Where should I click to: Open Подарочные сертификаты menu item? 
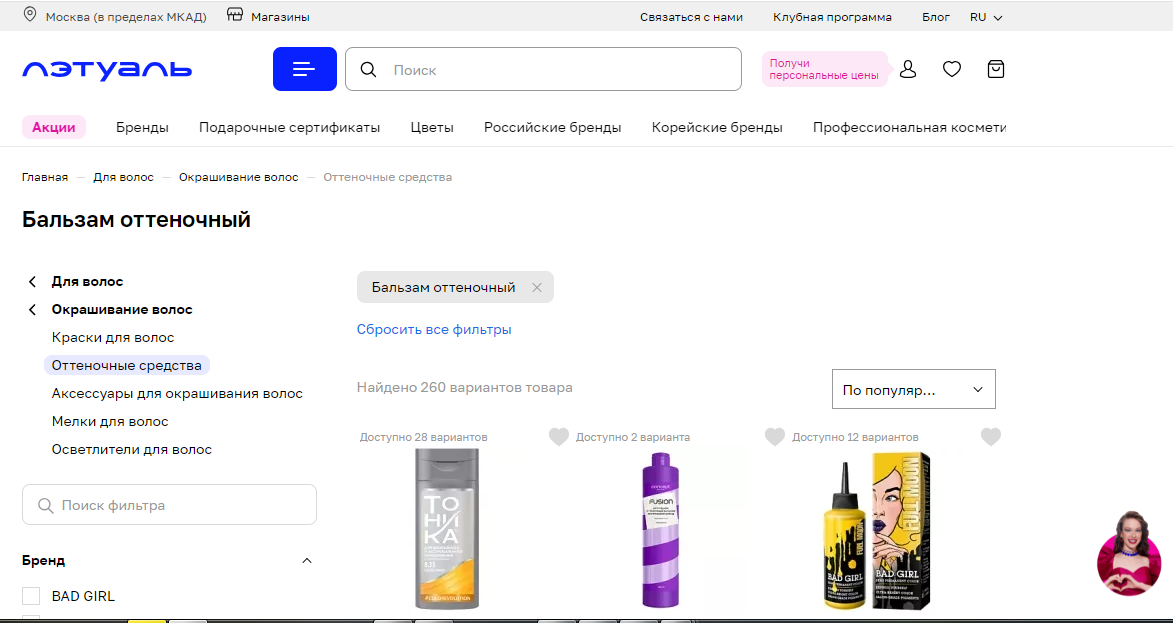coord(290,127)
